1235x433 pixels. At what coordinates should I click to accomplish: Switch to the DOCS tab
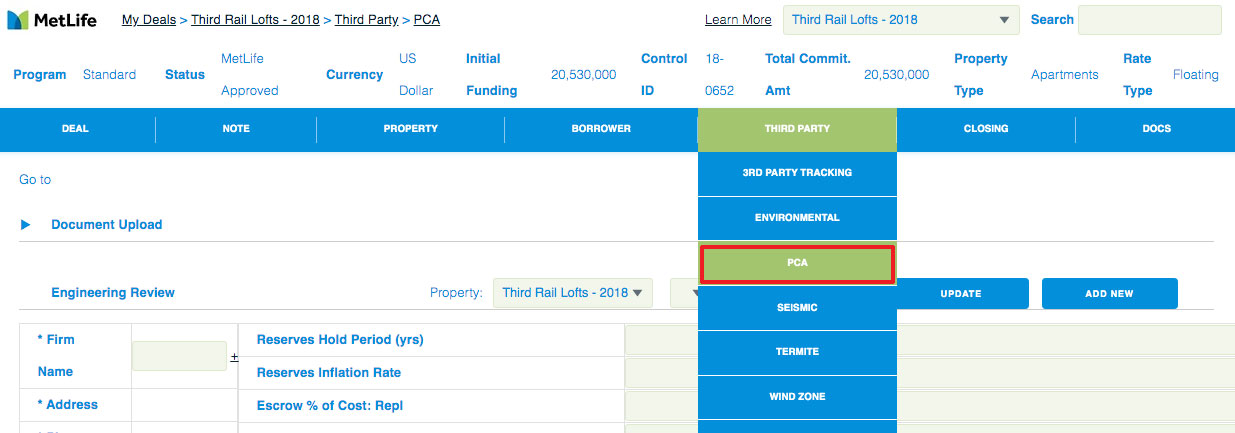[x=1155, y=129]
